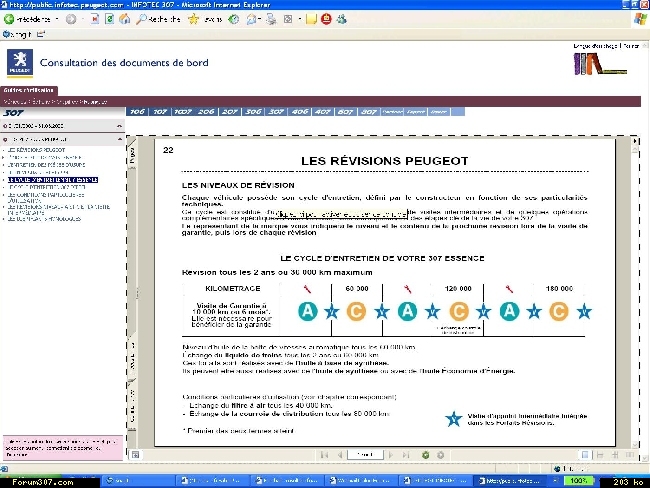Viewport: 650px width, 488px height.
Task: Select the 1007 model tab
Action: (x=183, y=112)
